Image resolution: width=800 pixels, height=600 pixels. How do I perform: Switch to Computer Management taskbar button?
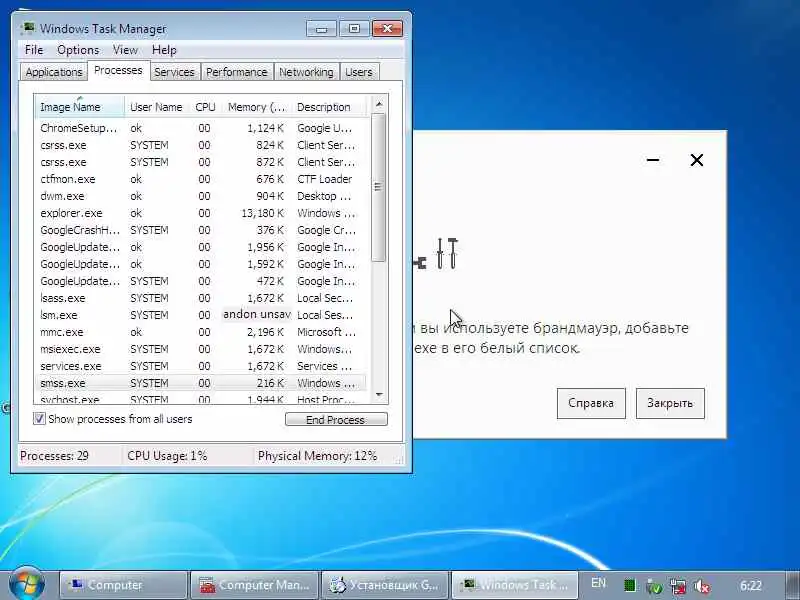254,585
